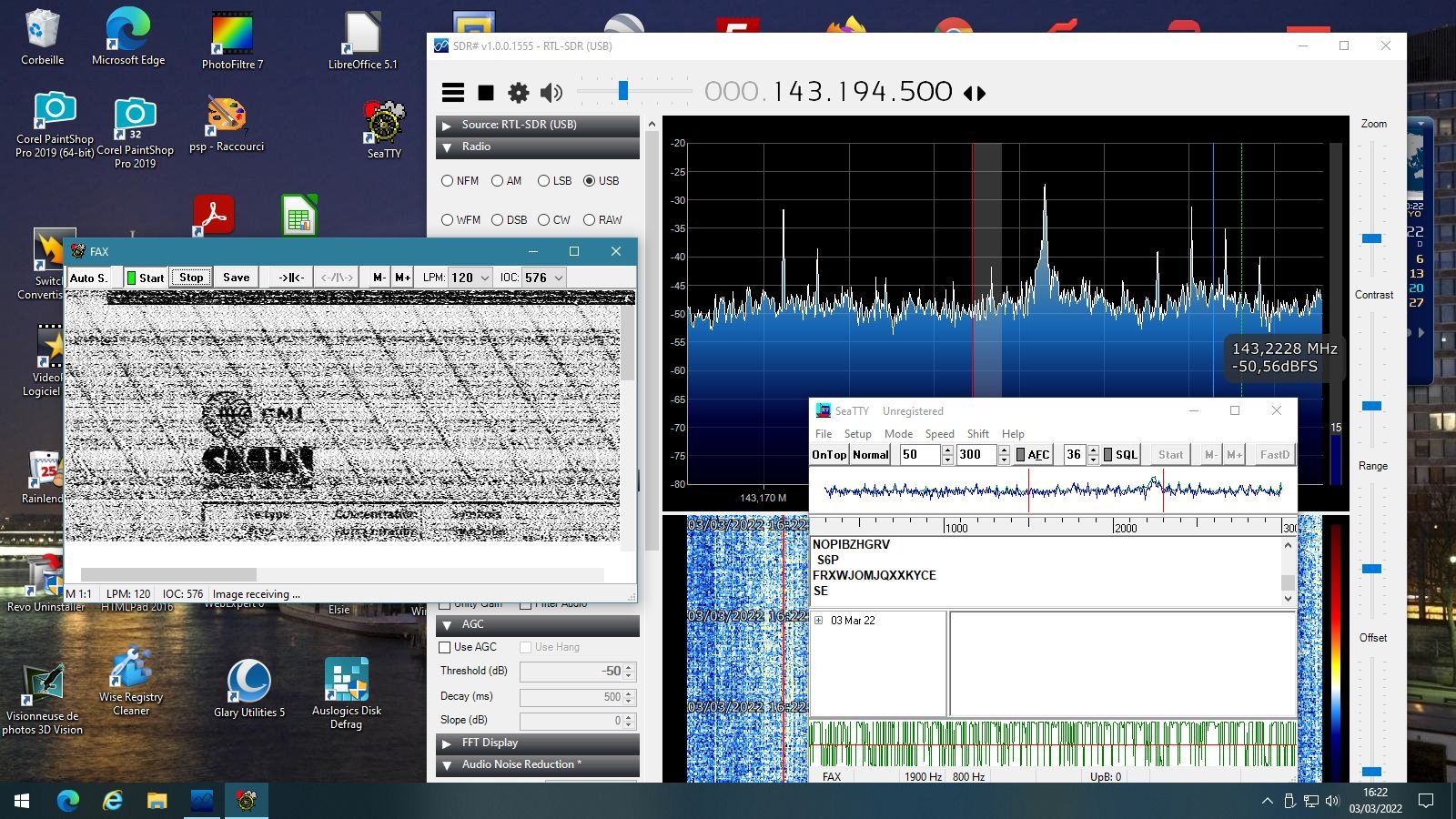Screen dimensions: 1456x819
Task: Collapse the Audio Noise Reduction panel
Action: [x=538, y=765]
